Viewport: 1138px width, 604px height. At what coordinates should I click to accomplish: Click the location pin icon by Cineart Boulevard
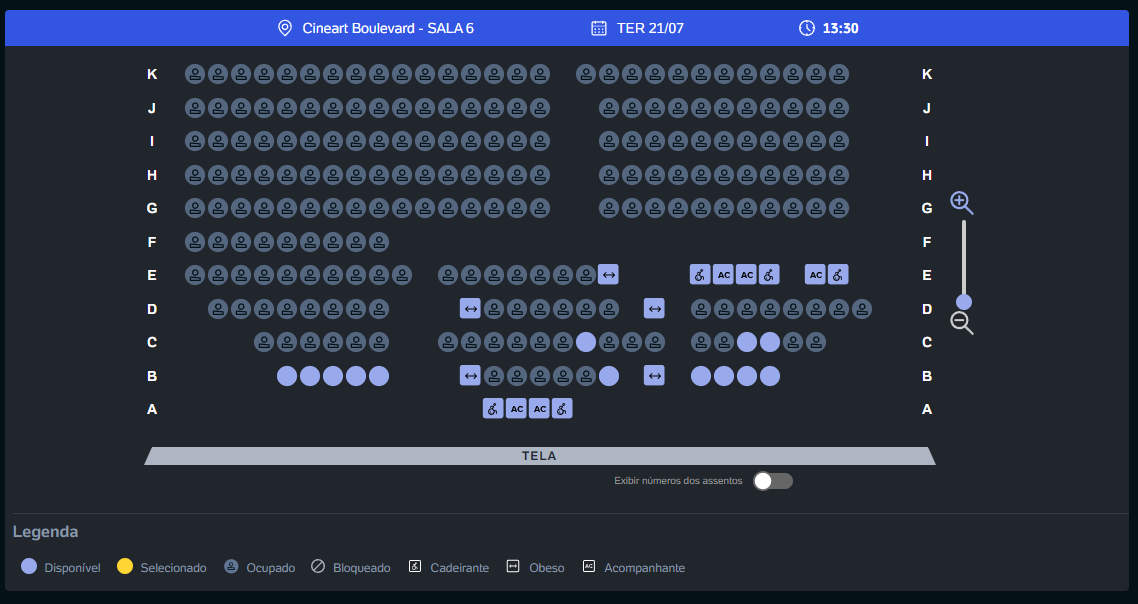point(285,28)
